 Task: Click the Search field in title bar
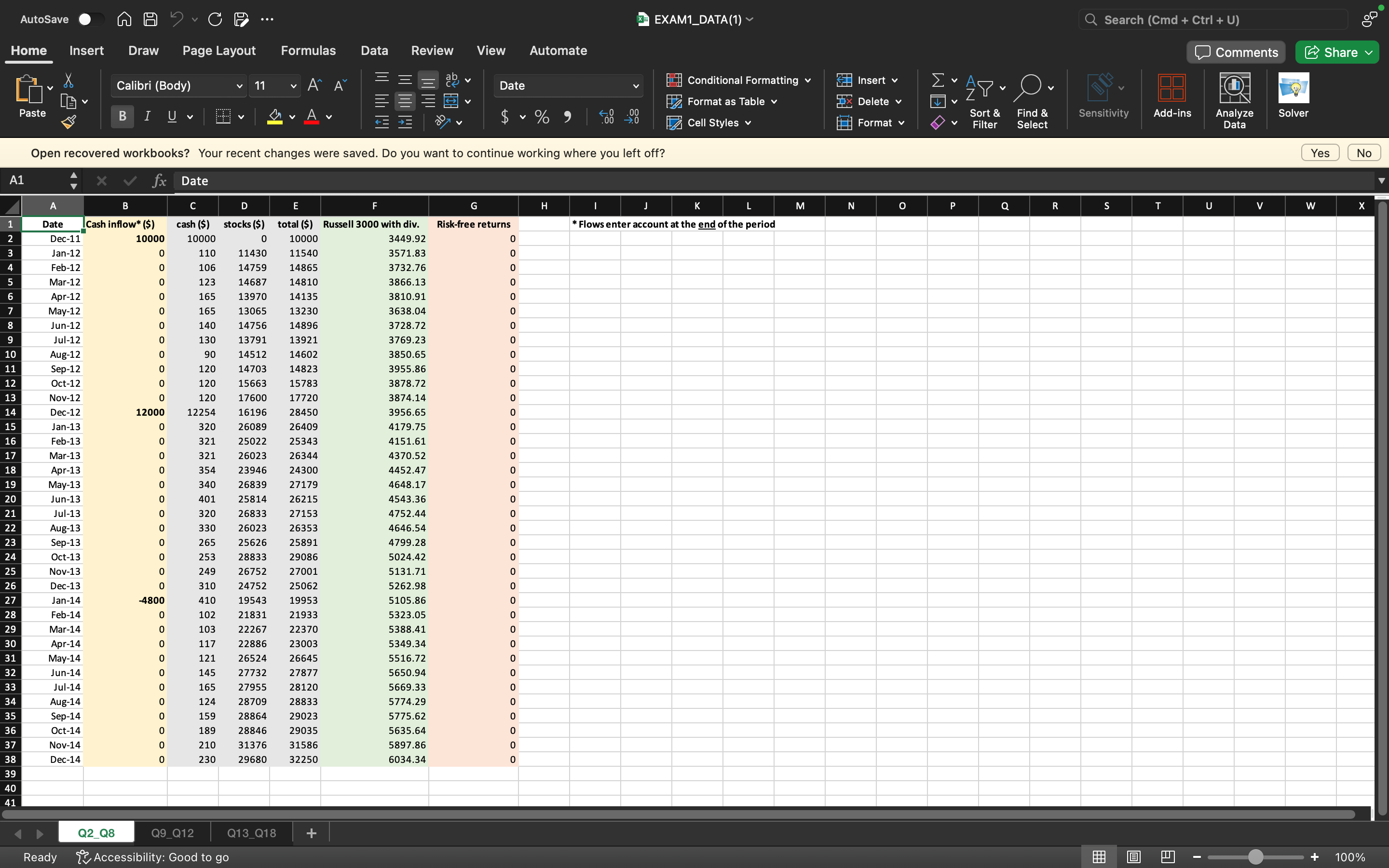(1211, 20)
